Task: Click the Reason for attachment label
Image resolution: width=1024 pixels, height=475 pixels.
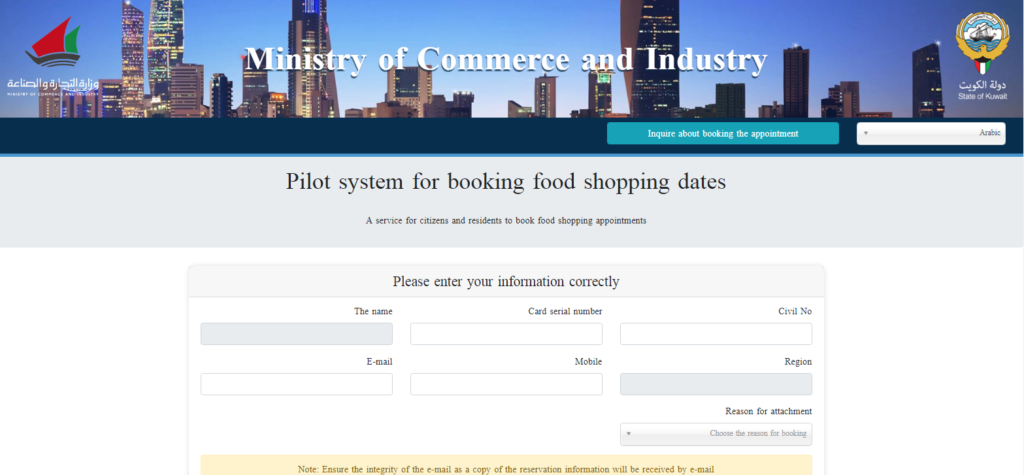Action: (769, 412)
